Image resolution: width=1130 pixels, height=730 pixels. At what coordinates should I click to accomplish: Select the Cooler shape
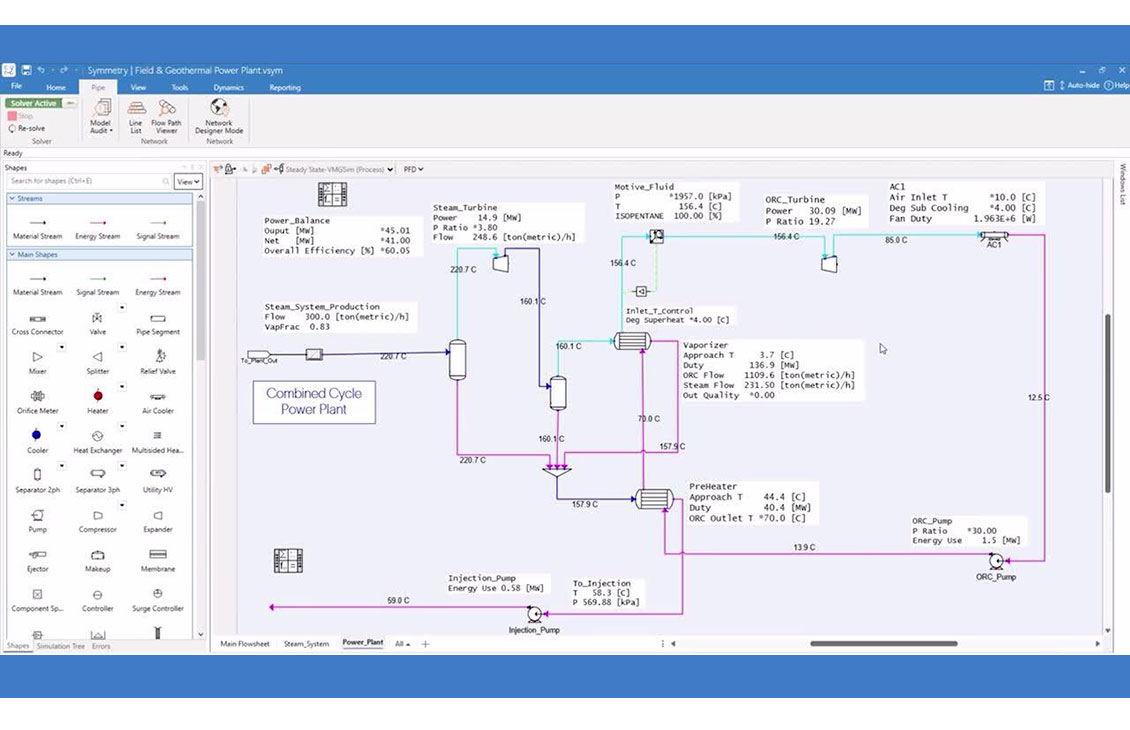click(x=37, y=440)
